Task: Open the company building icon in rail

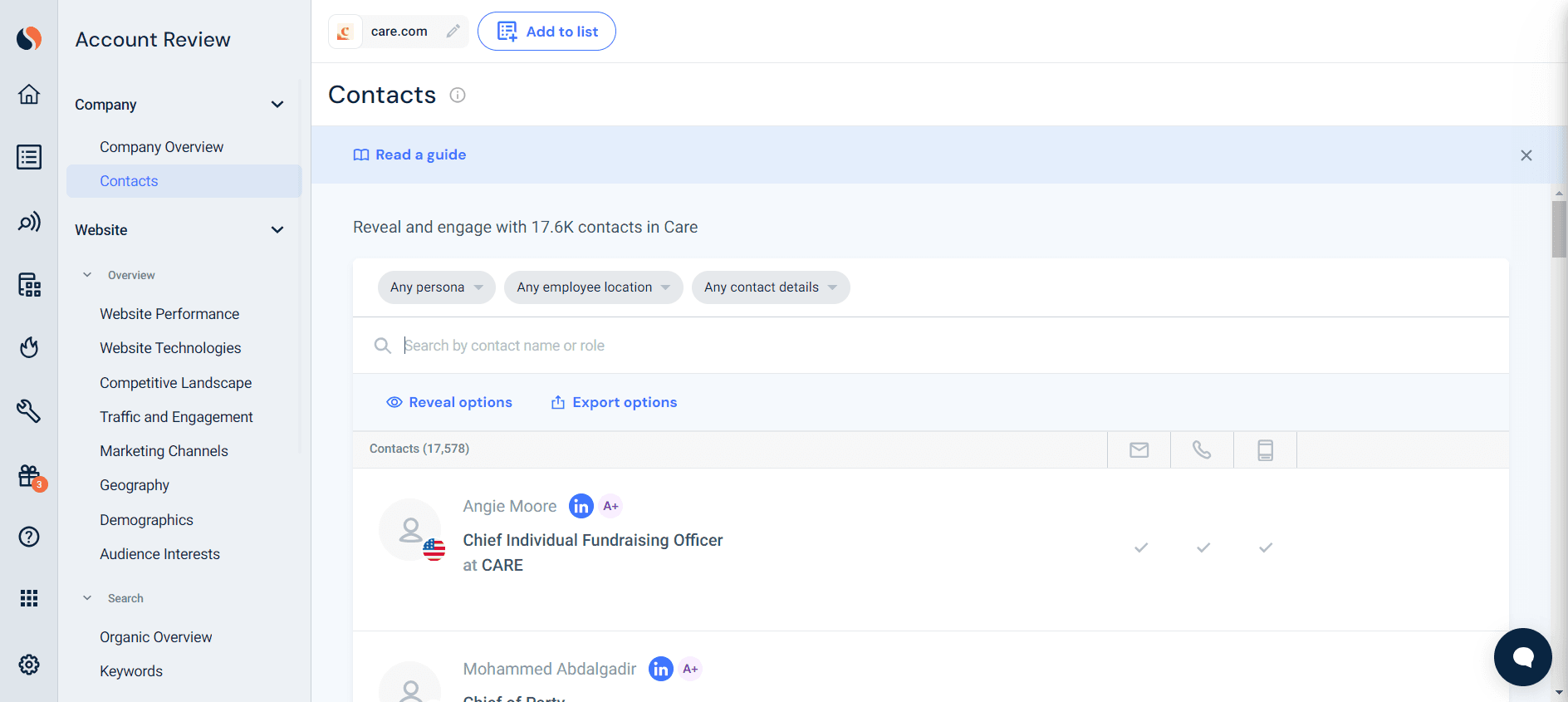Action: tap(29, 285)
